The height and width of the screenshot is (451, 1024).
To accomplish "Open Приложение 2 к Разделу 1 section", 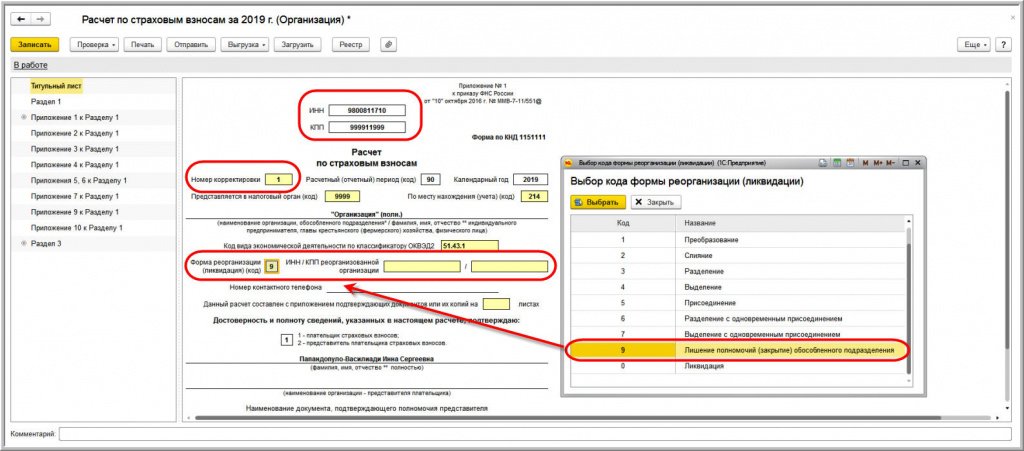I will click(75, 133).
